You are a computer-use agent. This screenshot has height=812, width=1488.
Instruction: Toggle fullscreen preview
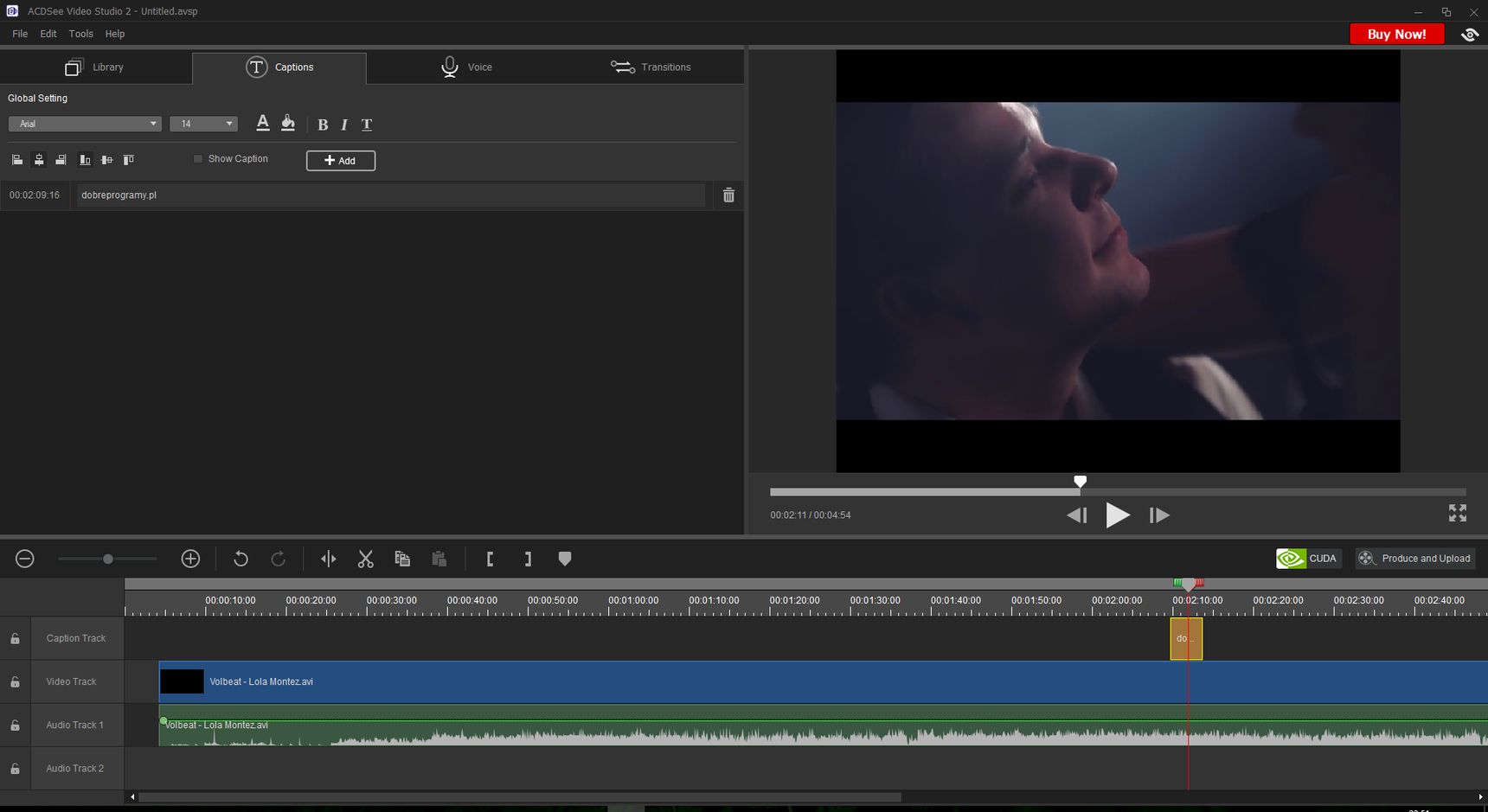[1458, 514]
